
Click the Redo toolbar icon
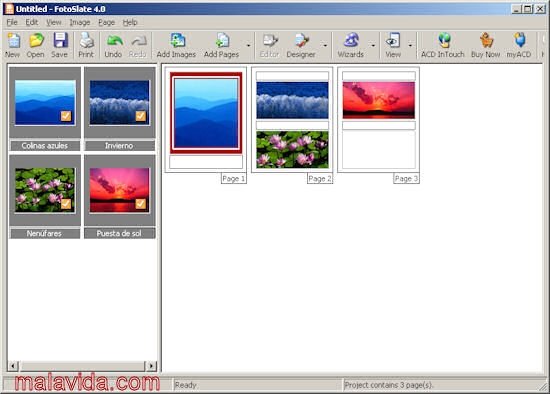[138, 41]
